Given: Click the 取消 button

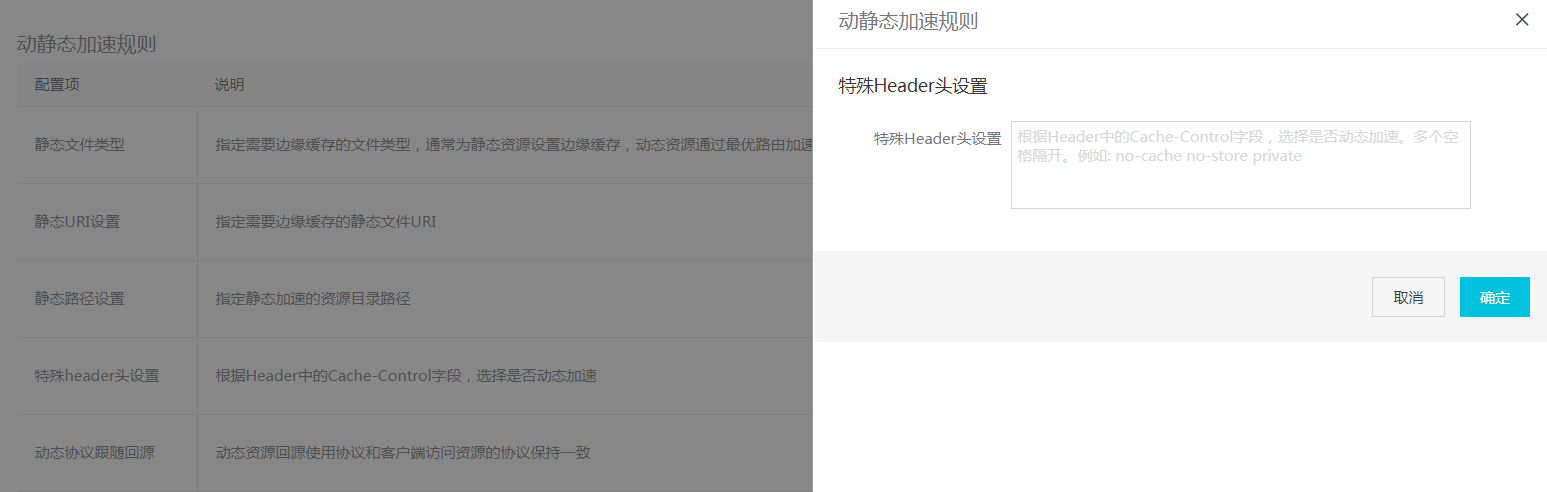Looking at the screenshot, I should pyautogui.click(x=1408, y=297).
